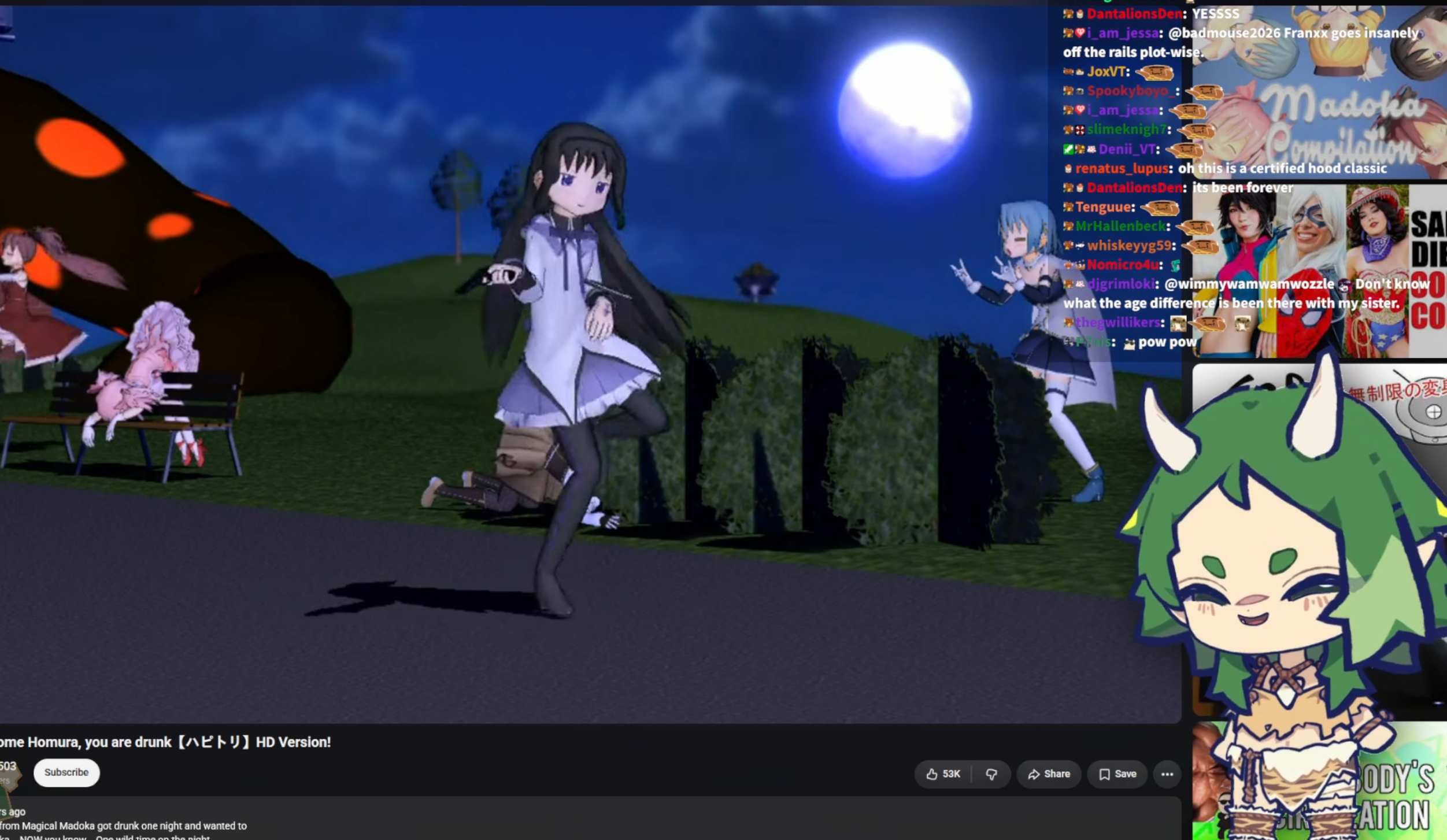
Task: Click the emote in Tenguue's chat message
Action: click(x=1160, y=207)
